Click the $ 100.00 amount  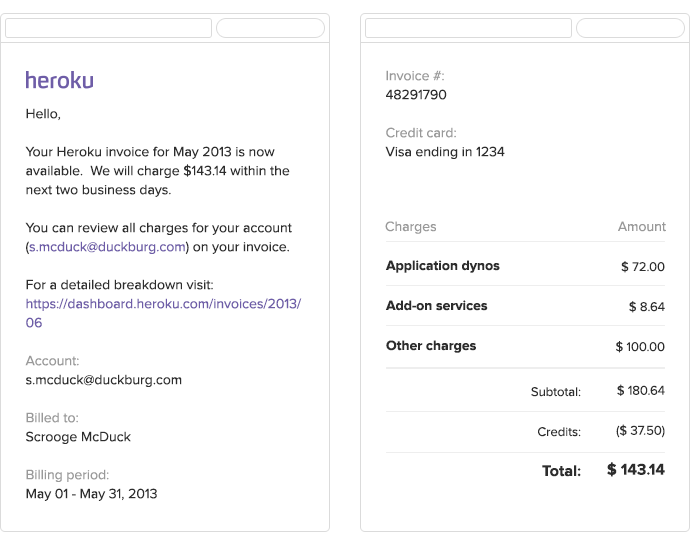click(x=640, y=347)
